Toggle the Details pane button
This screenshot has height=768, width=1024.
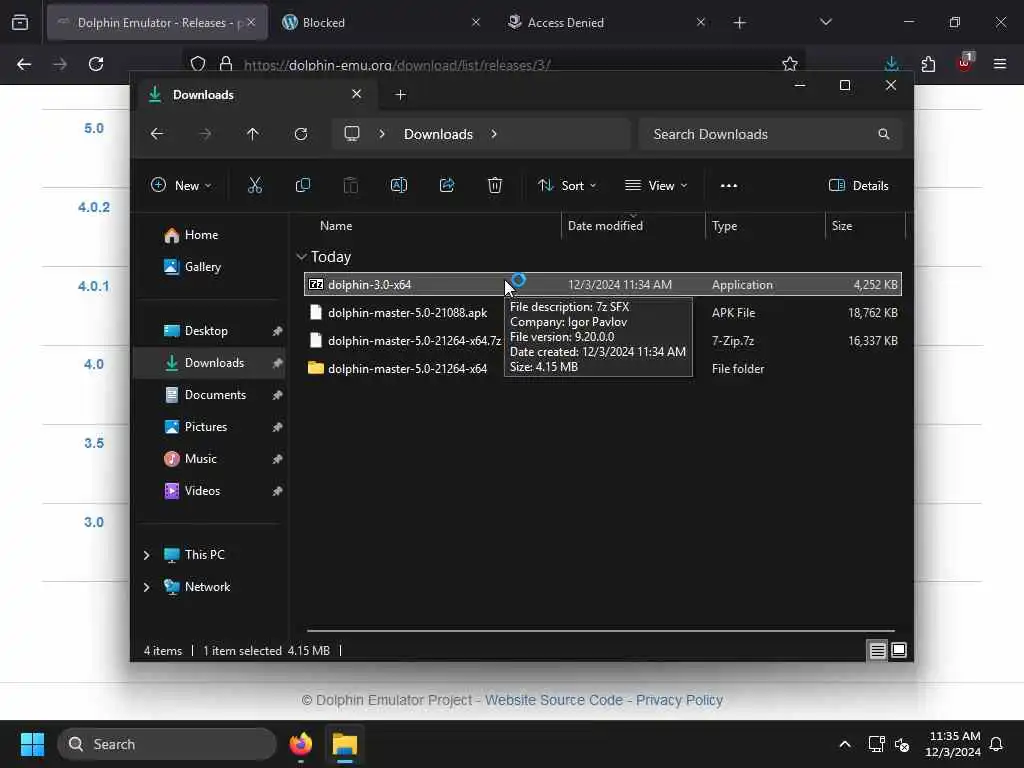tap(858, 185)
